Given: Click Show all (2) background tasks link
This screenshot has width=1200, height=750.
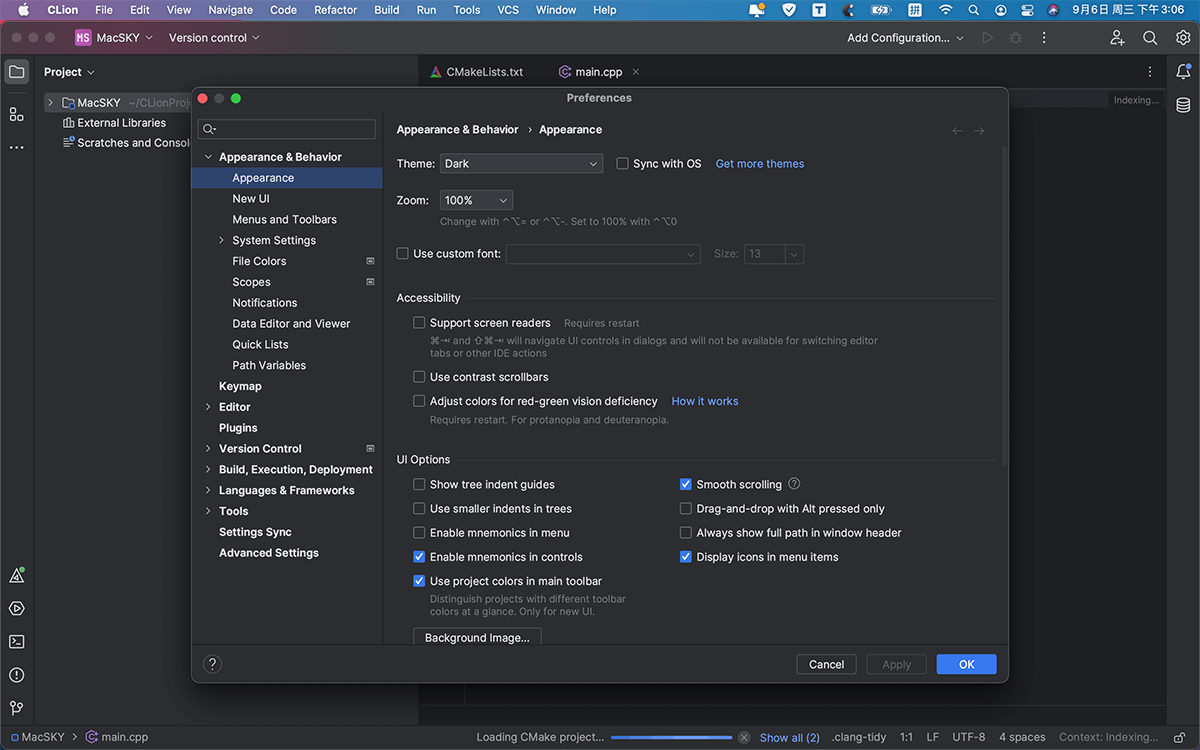Looking at the screenshot, I should [x=789, y=738].
